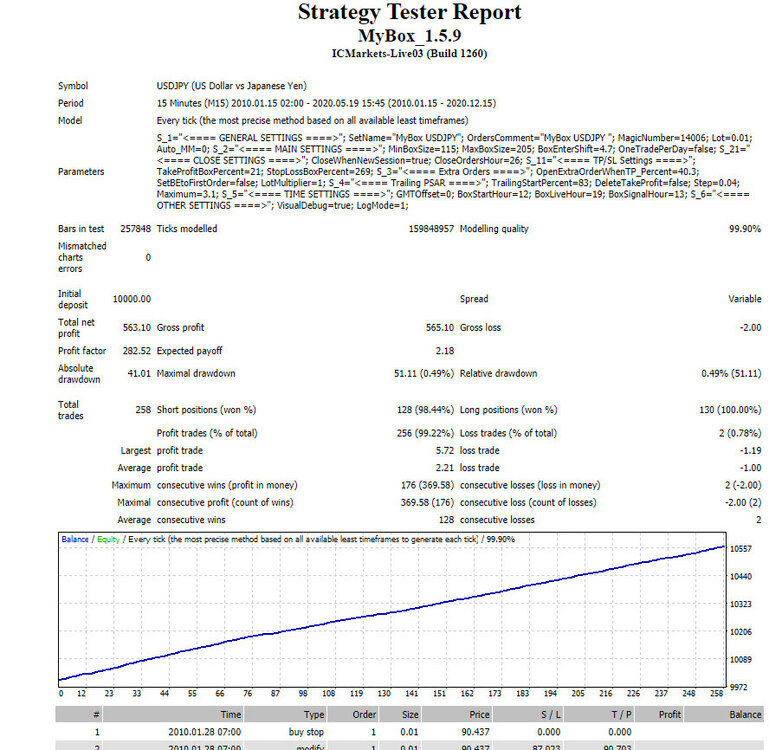This screenshot has width=769, height=750.
Task: Select the ticks modelled value 159848957
Action: 431,229
